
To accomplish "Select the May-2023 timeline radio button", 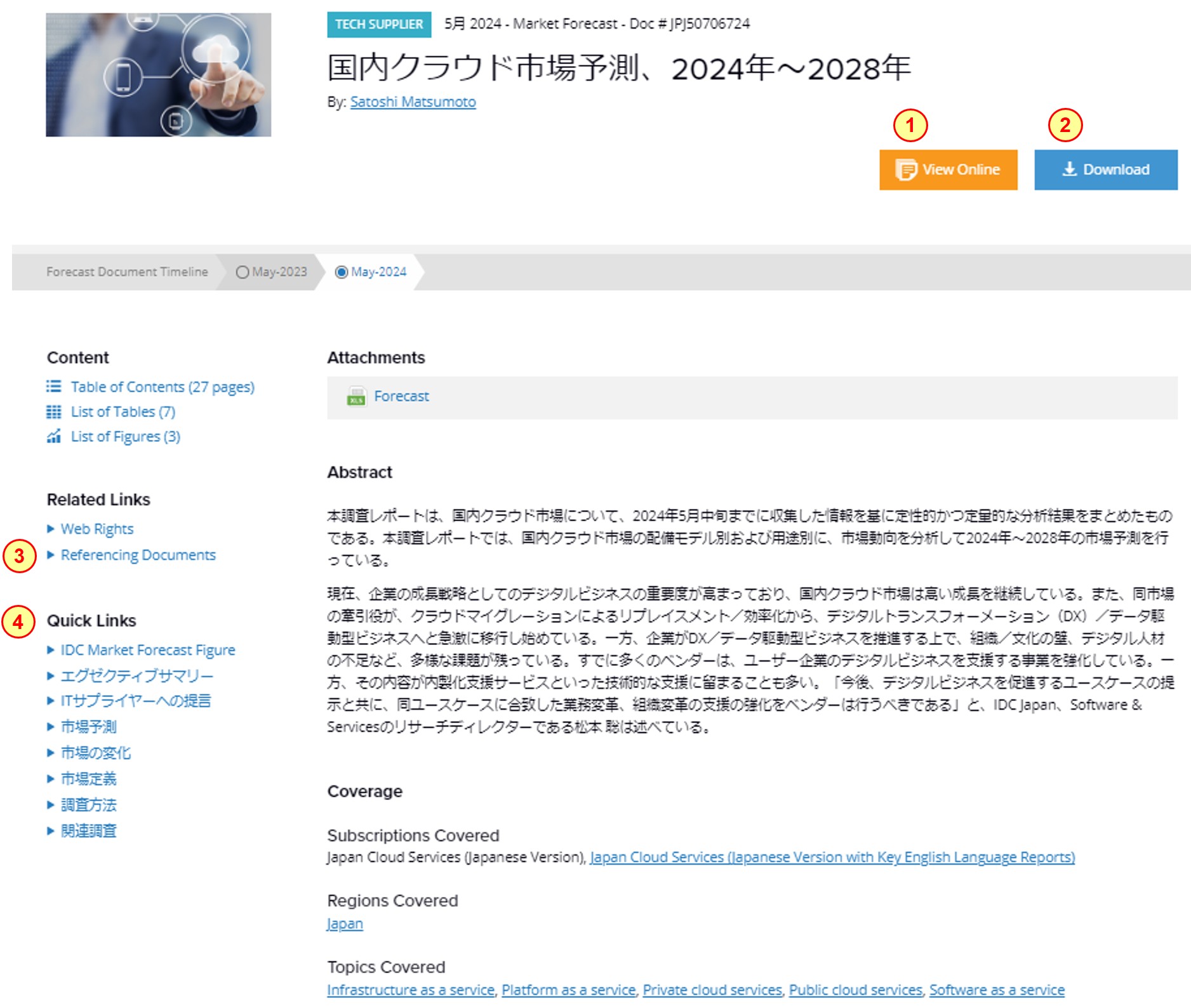I will point(242,272).
